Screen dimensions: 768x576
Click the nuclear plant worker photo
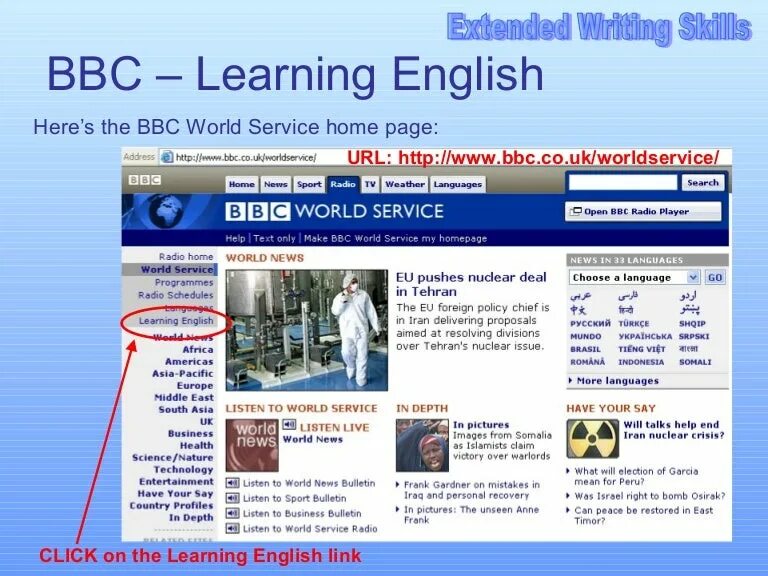tap(307, 330)
